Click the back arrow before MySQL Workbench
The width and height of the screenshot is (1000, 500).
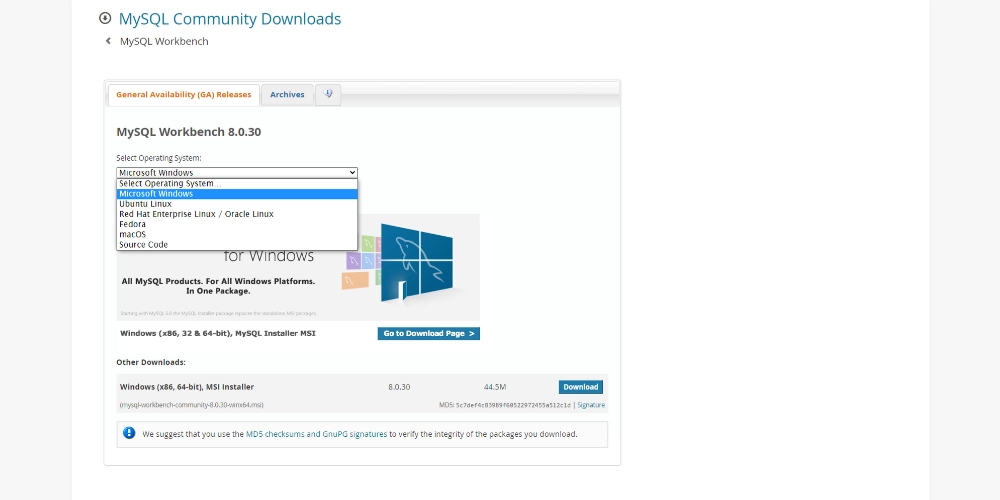[108, 41]
